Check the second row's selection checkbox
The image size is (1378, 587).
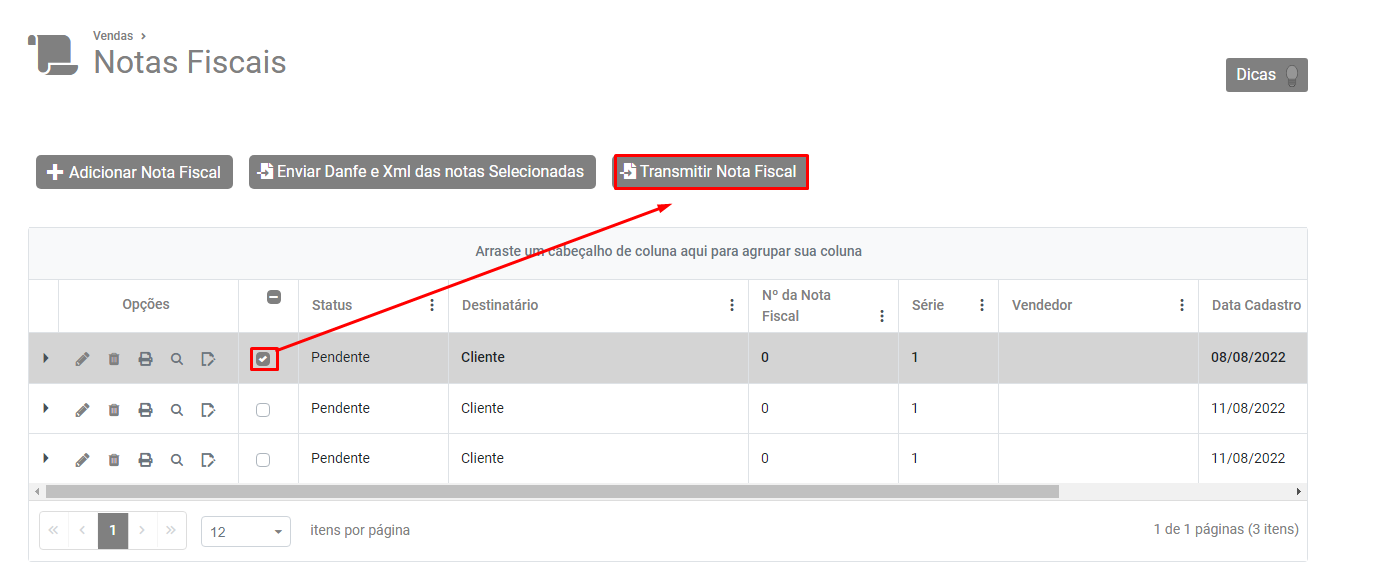click(263, 410)
